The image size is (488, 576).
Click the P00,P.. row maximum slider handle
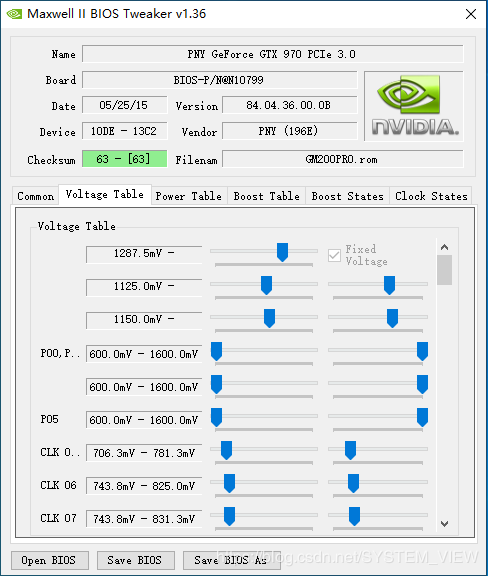[423, 351]
